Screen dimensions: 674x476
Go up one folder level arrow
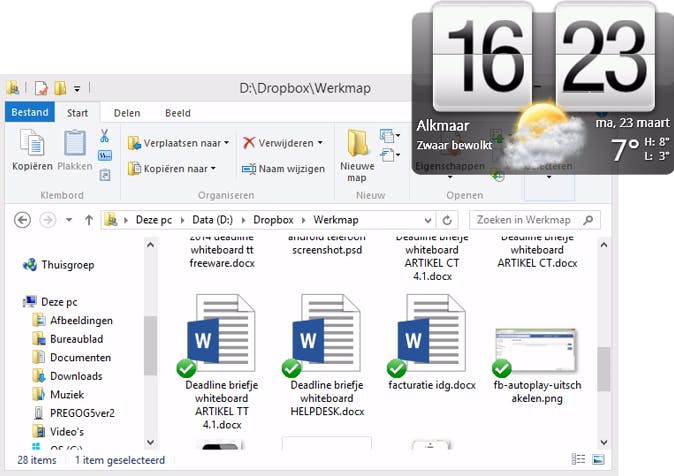89,220
